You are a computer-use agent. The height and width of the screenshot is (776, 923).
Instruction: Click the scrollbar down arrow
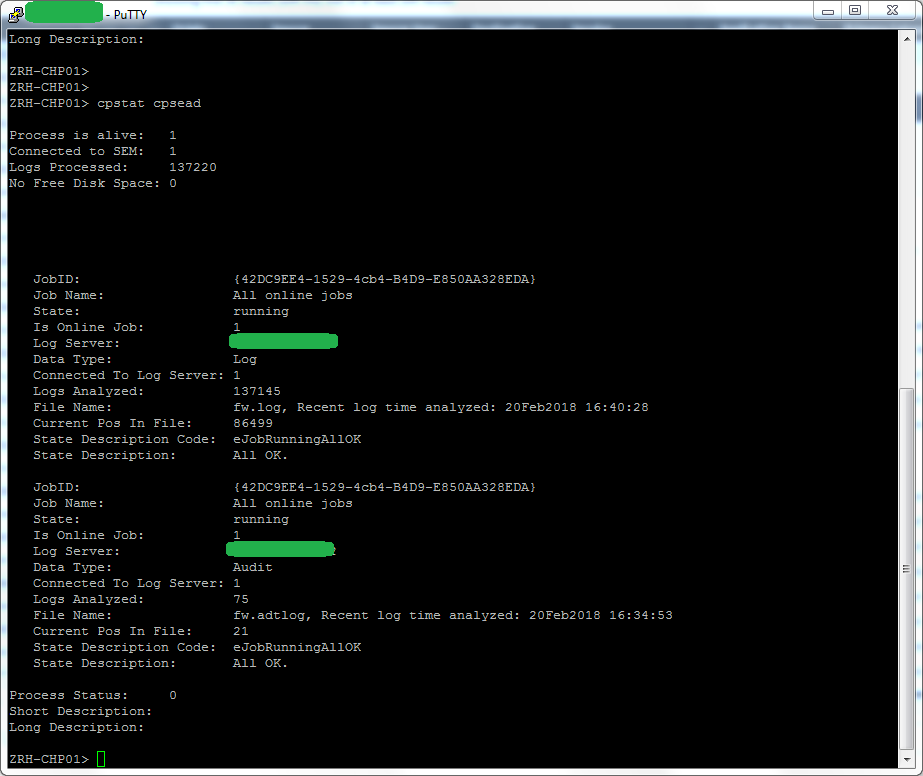pos(907,760)
